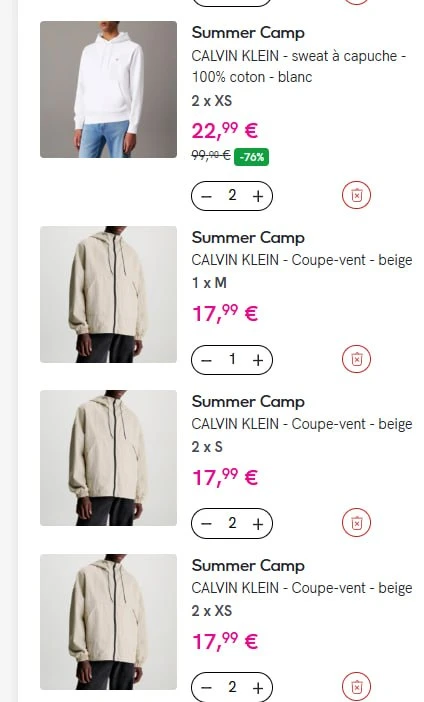
Task: Open the sweat à capuche product description link
Action: point(299,66)
